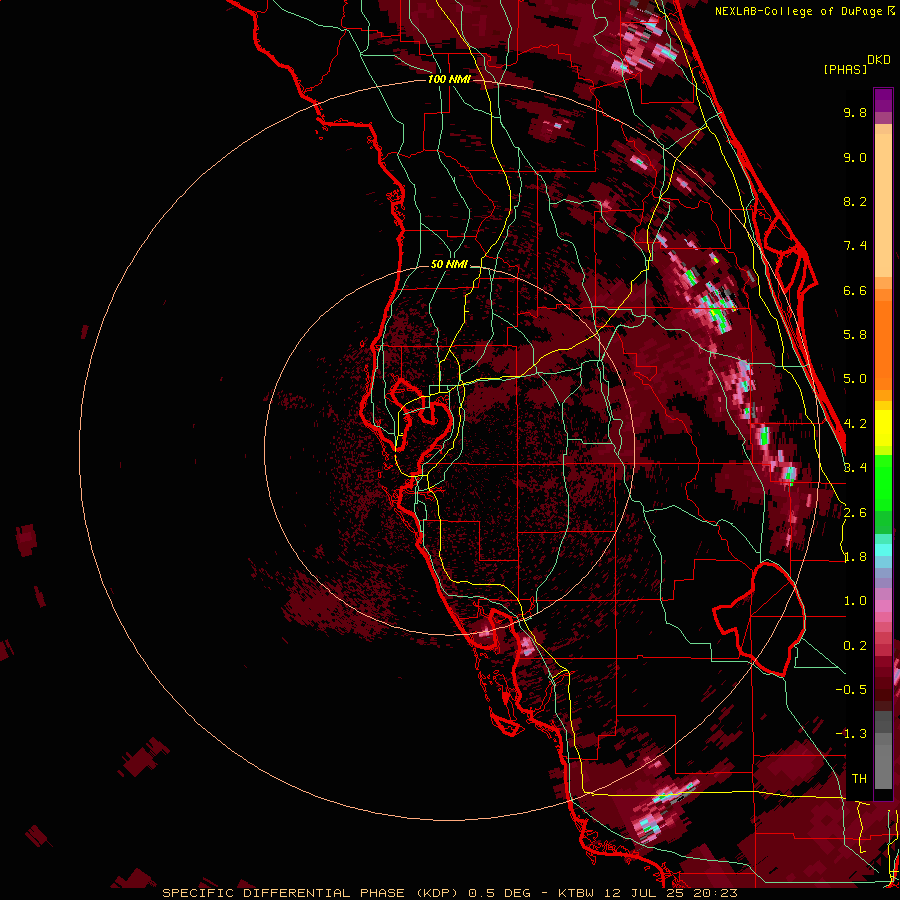Click the TH threshold label
Viewport: 900px width, 900px height.
859,779
